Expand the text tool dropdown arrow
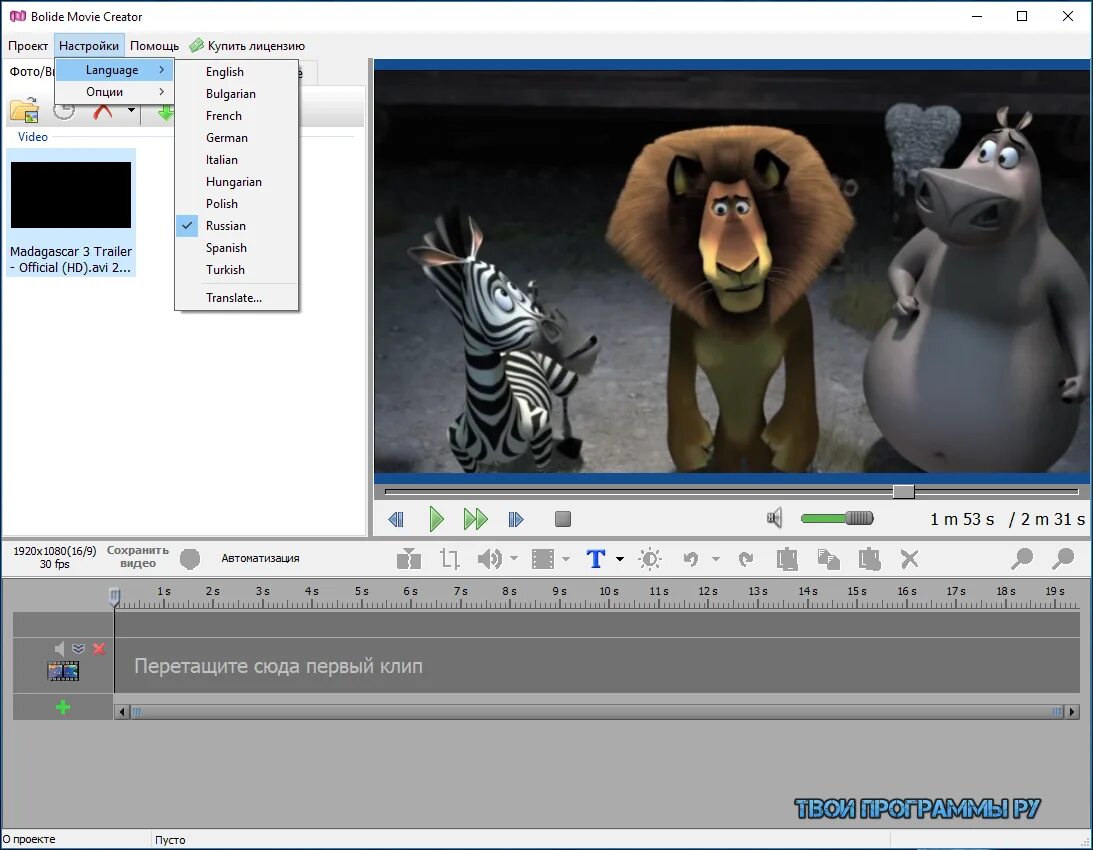The height and width of the screenshot is (850, 1093). tap(620, 559)
